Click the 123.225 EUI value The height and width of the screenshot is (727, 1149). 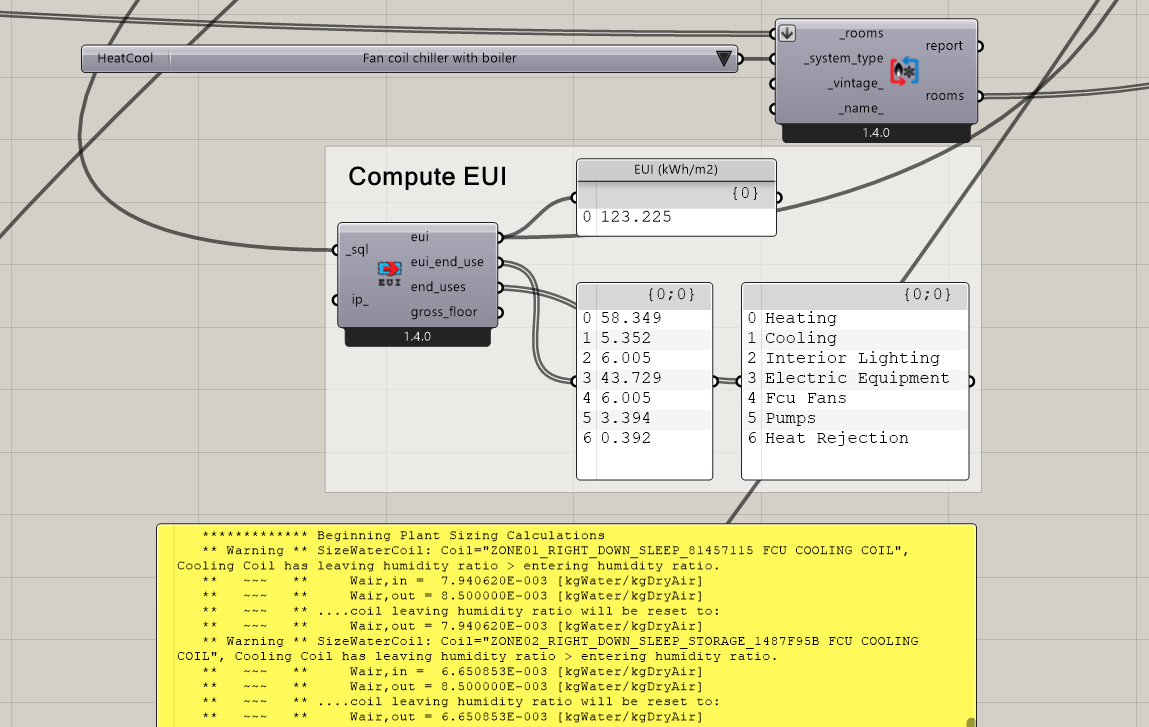[x=636, y=217]
